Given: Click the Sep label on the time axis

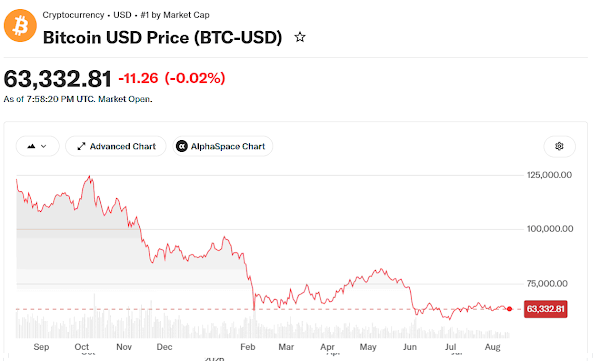Looking at the screenshot, I should 41,347.
